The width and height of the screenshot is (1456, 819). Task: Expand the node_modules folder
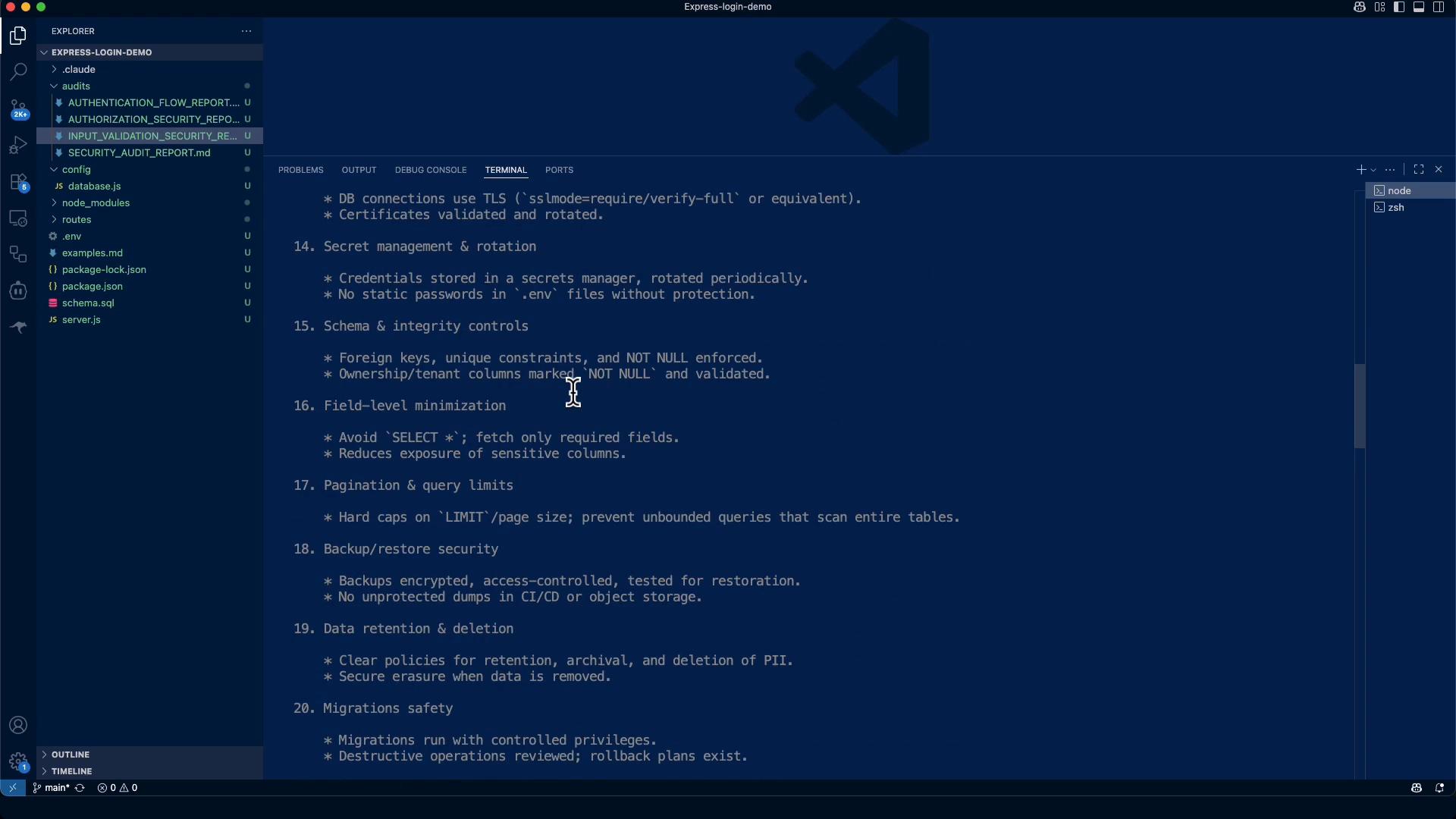coord(149,202)
